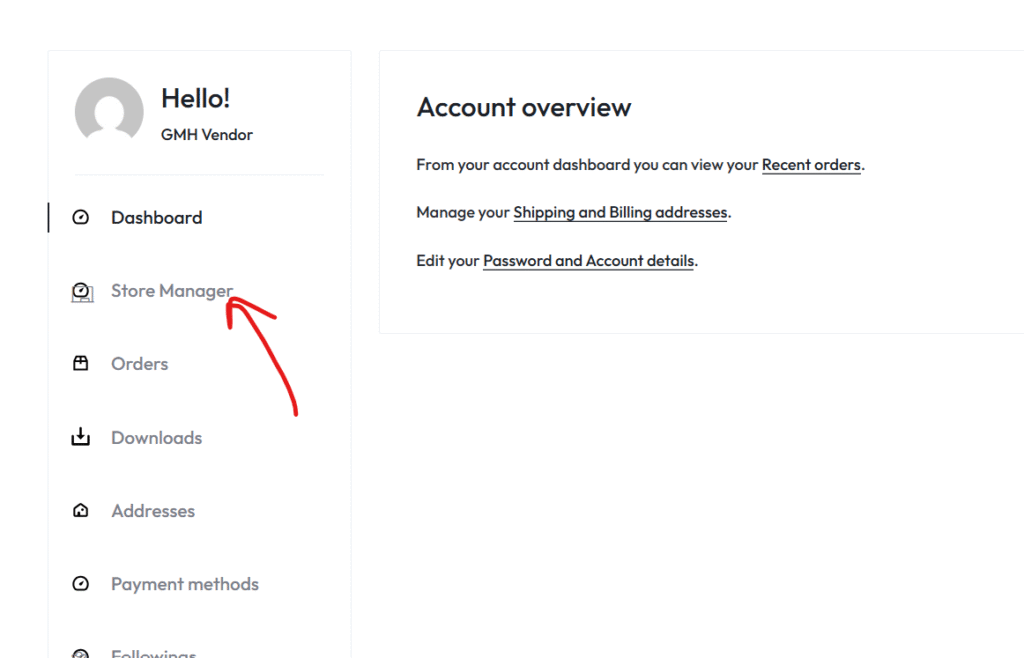Click the user avatar picture

click(x=109, y=111)
